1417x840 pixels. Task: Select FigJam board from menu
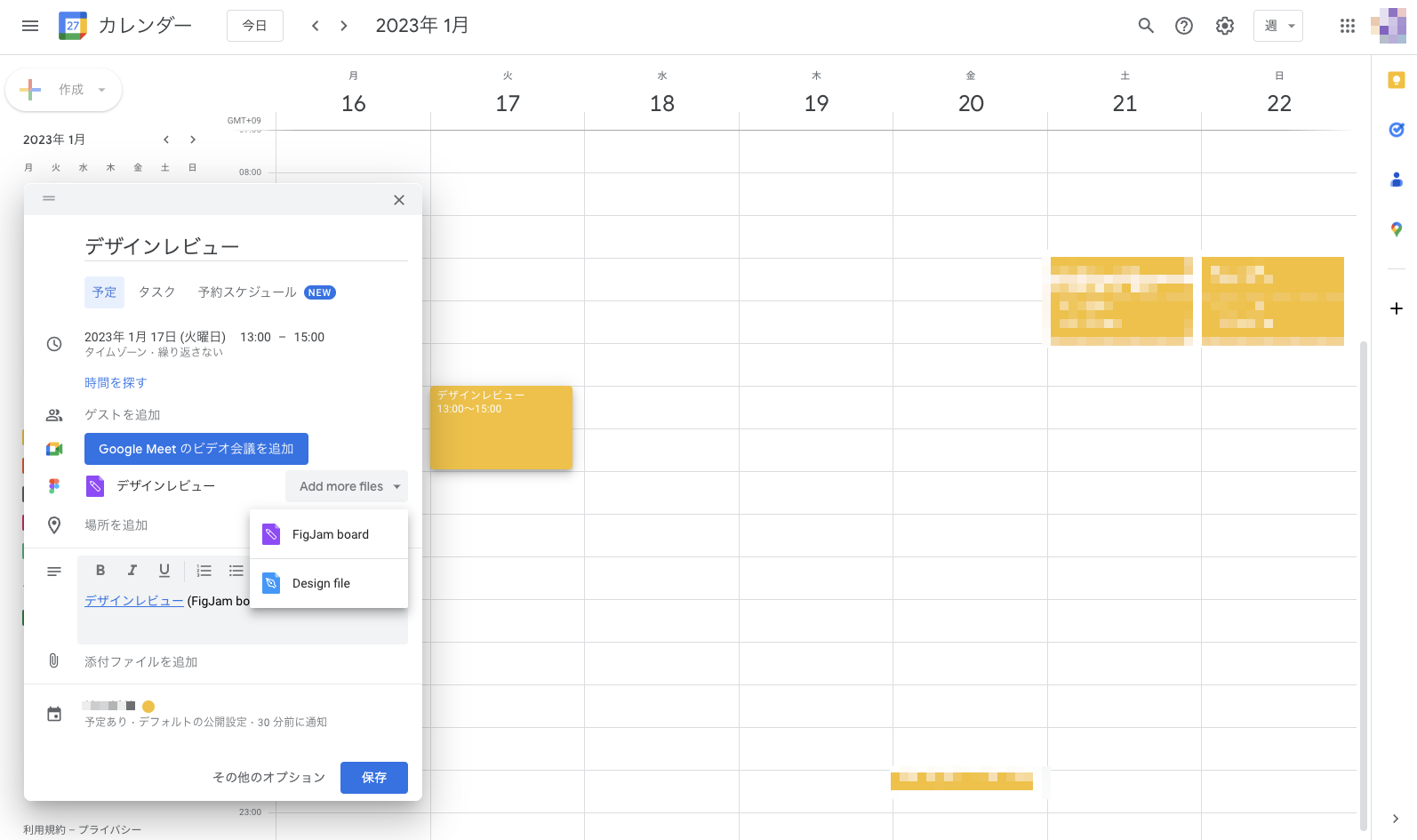coord(329,534)
